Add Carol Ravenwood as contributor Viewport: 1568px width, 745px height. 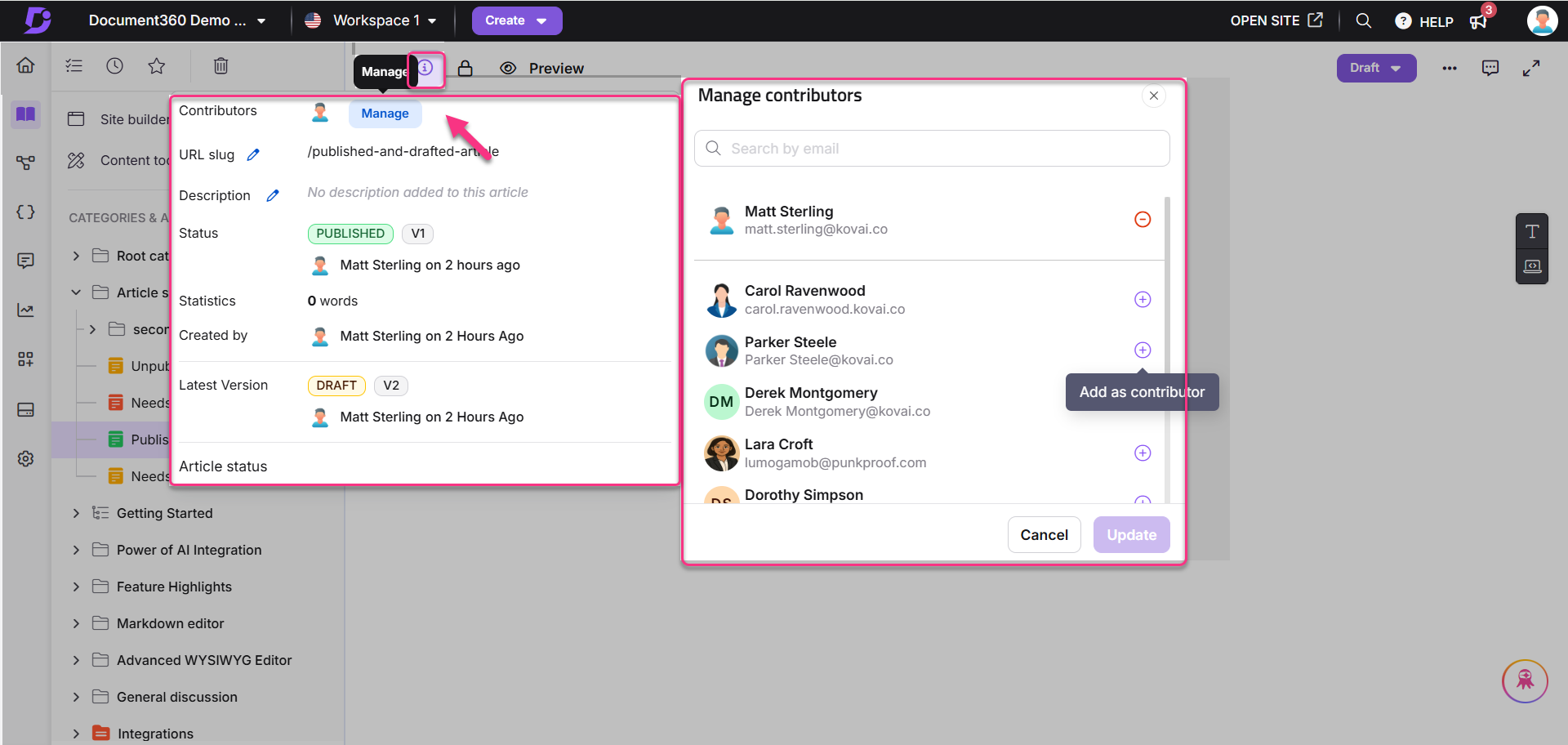coord(1143,299)
